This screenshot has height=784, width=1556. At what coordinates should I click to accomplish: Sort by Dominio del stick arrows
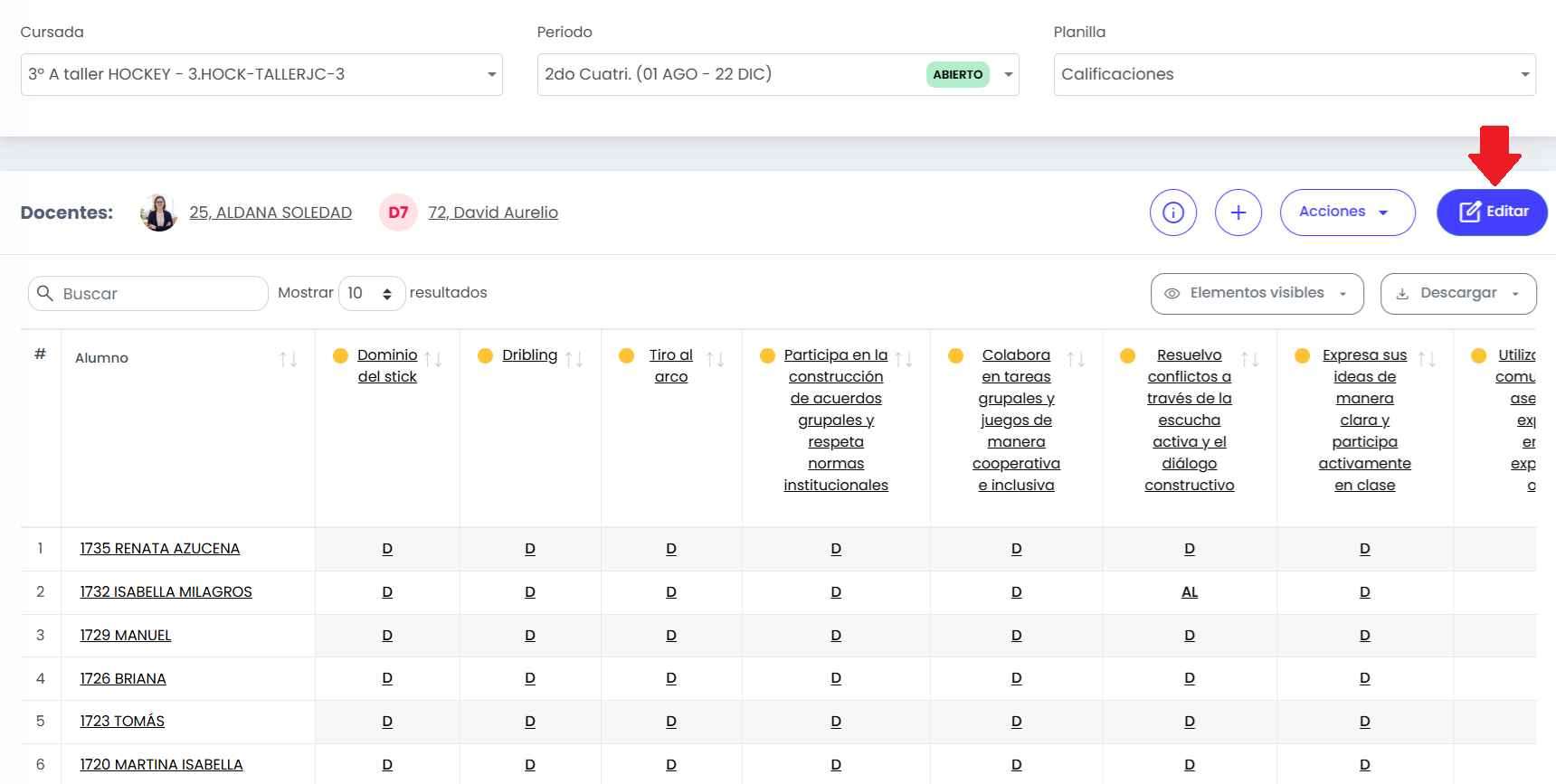click(433, 359)
